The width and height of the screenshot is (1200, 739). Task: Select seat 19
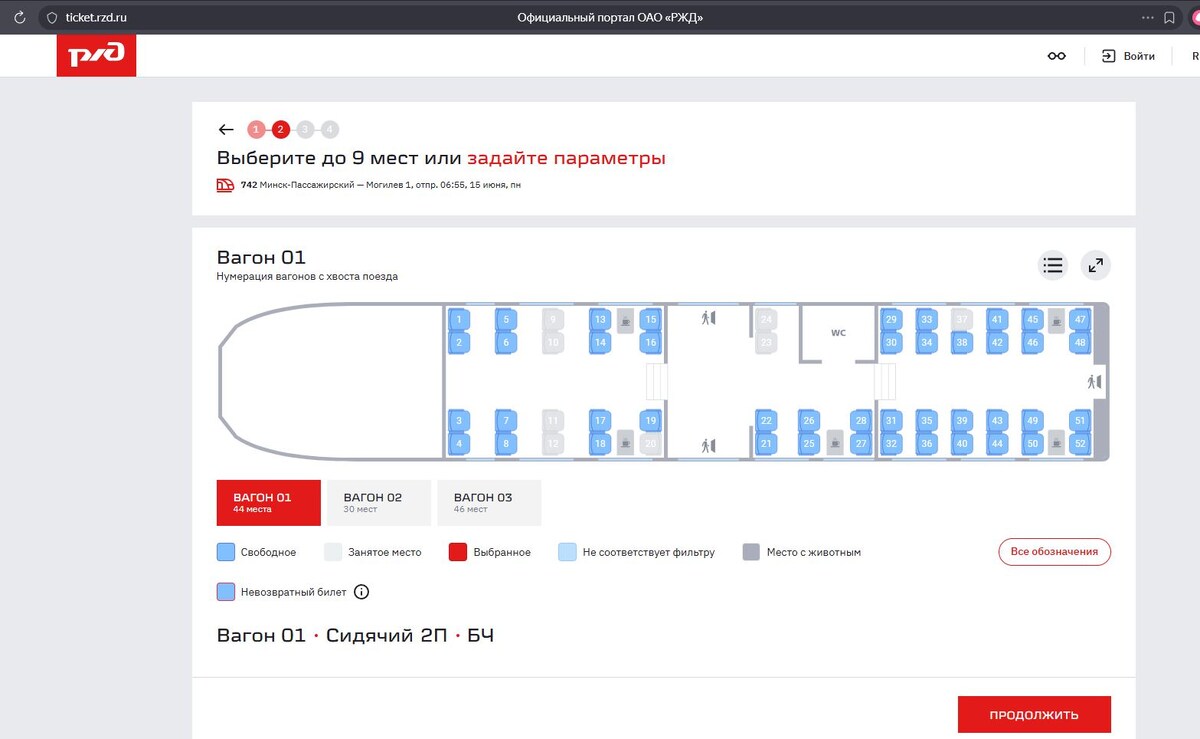point(651,421)
